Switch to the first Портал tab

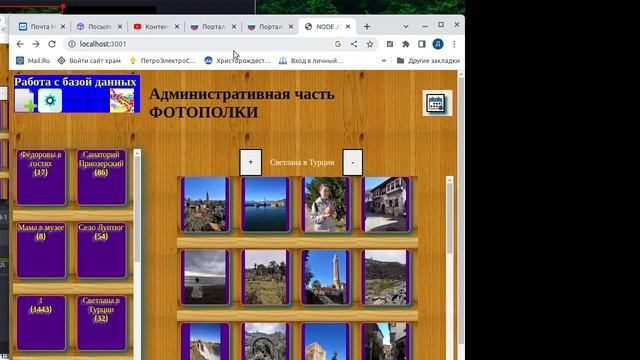pyautogui.click(x=213, y=27)
